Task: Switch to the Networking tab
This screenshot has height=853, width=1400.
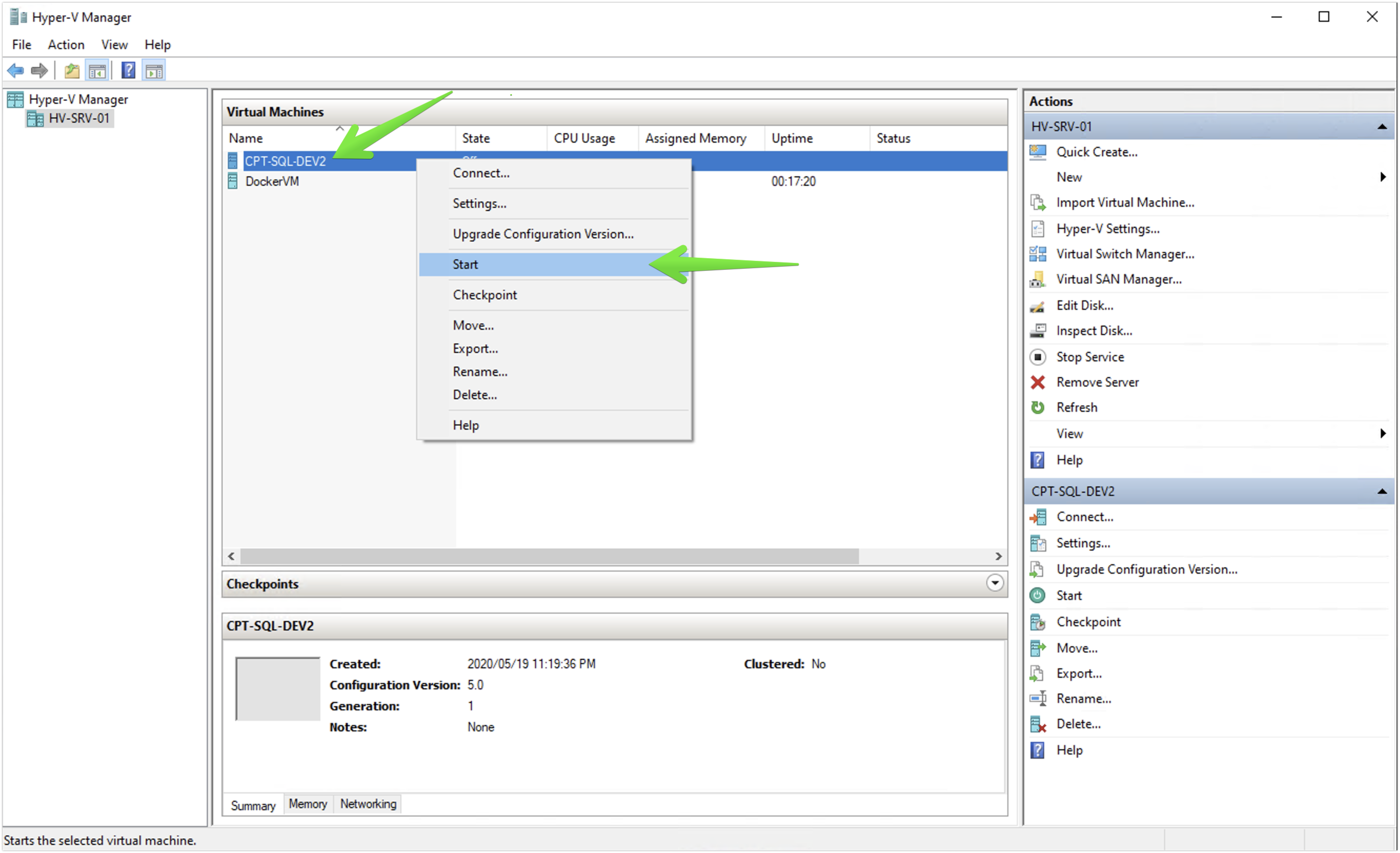Action: coord(368,804)
